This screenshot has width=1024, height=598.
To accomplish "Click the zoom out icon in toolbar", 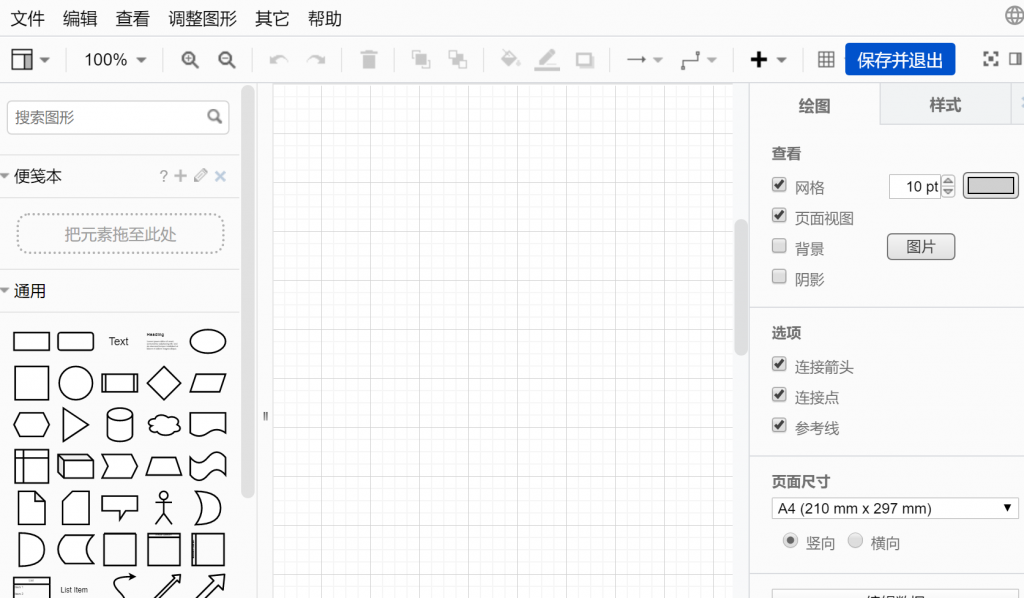I will point(226,59).
